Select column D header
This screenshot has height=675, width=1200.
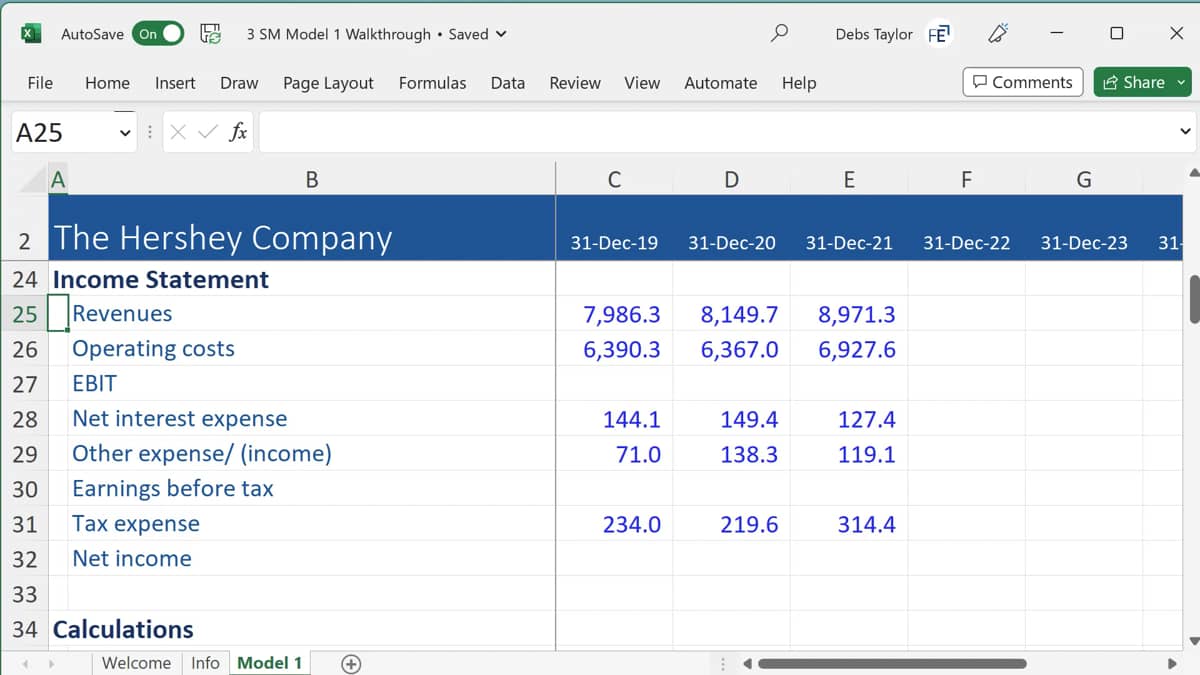coord(731,180)
